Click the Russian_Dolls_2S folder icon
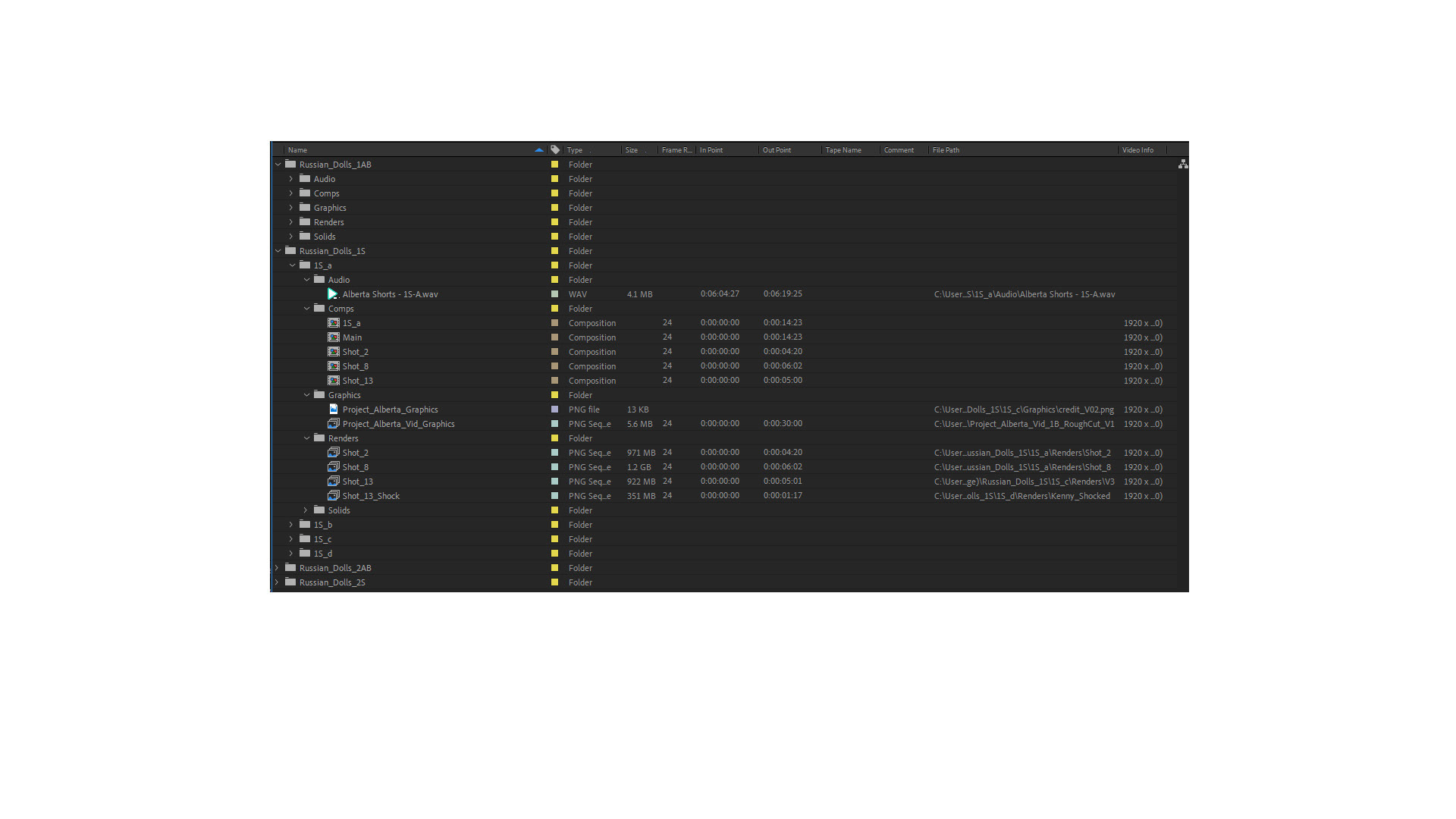Screen dimensions: 1456x819 (290, 582)
